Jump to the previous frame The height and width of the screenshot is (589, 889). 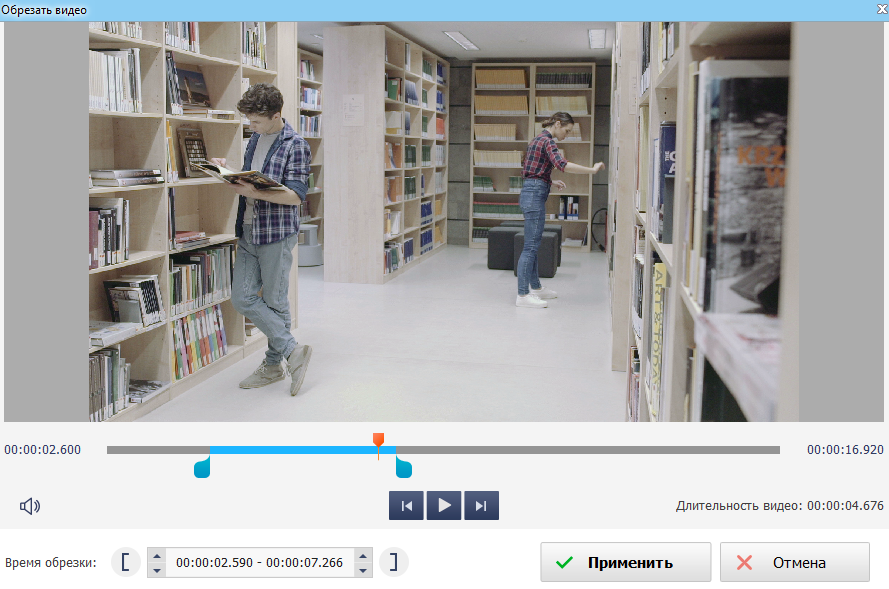tap(406, 506)
